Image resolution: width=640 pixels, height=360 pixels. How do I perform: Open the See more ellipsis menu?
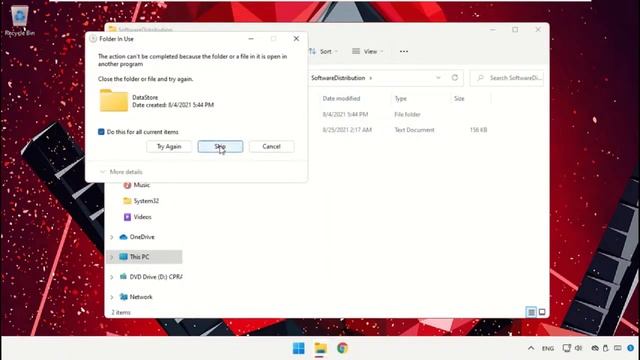click(404, 51)
